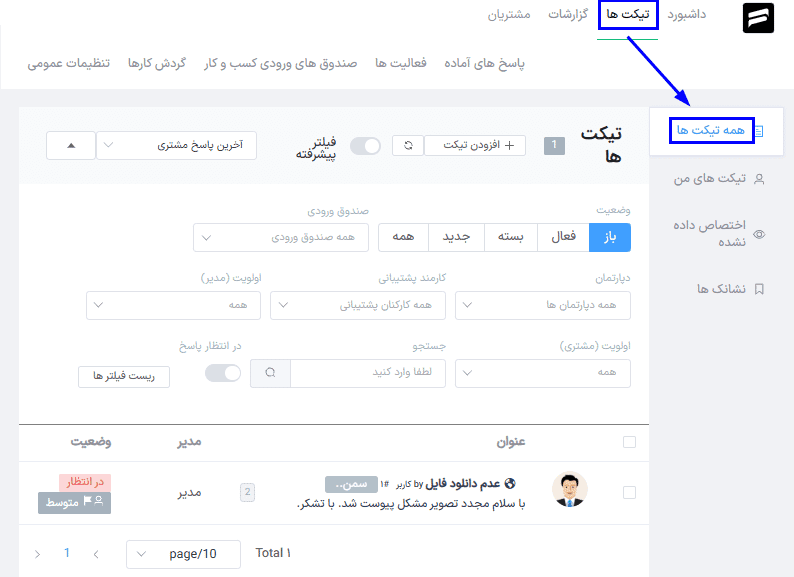The height and width of the screenshot is (577, 794).
Task: Select the بسته status filter
Action: 510,237
